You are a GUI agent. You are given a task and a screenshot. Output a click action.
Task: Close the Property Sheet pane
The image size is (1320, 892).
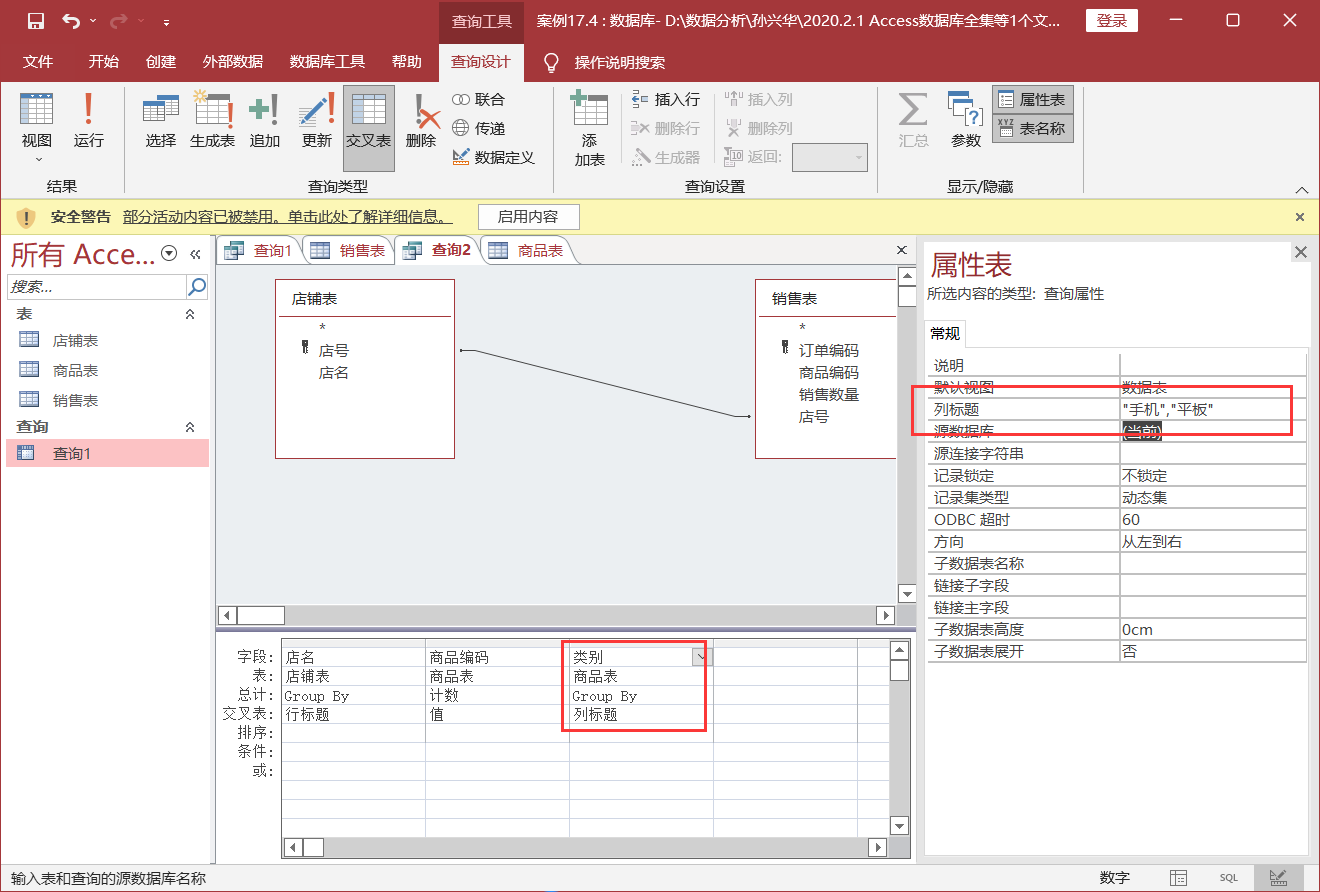pyautogui.click(x=1300, y=252)
